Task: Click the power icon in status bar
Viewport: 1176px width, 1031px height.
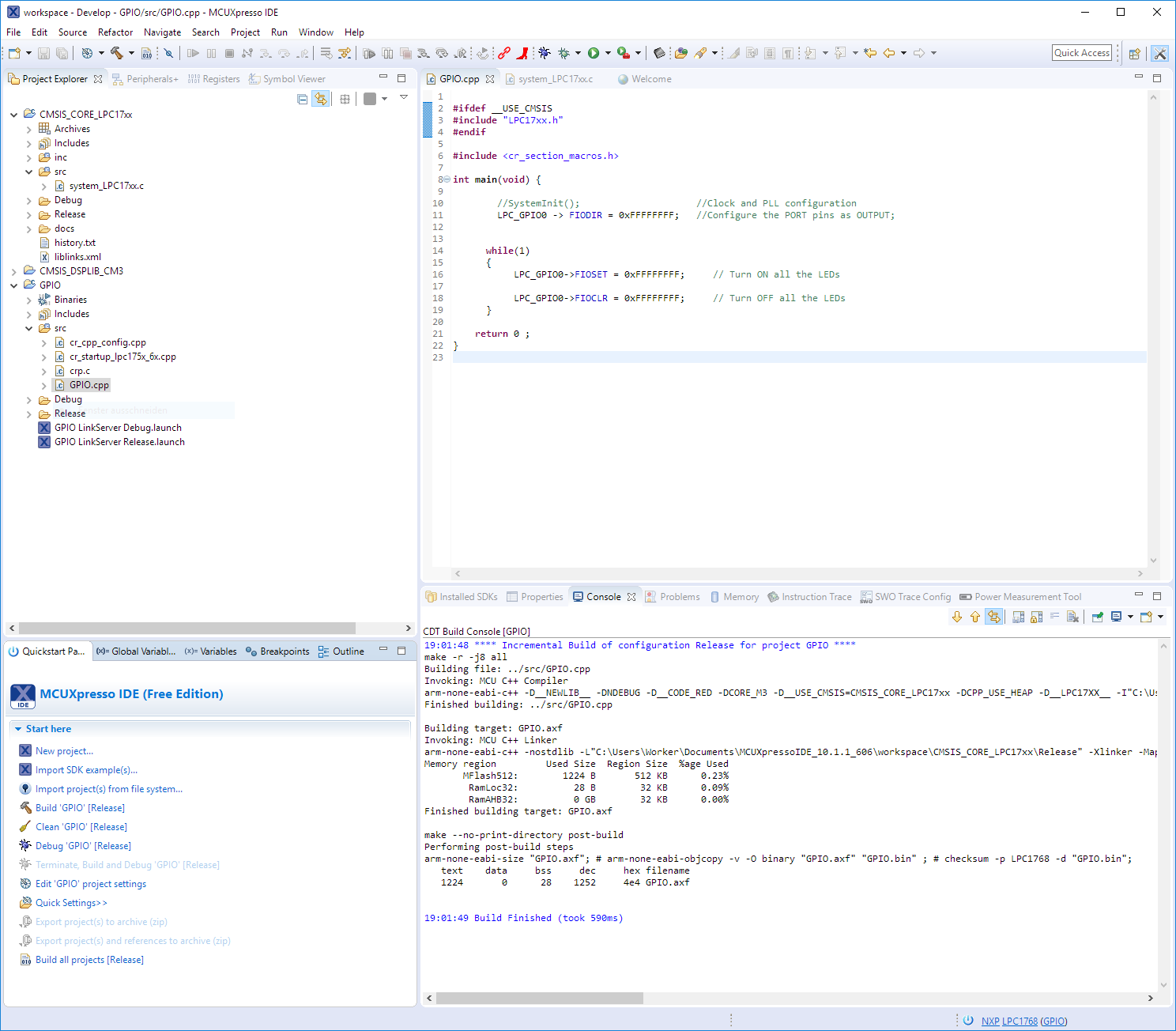Action: tap(968, 1021)
